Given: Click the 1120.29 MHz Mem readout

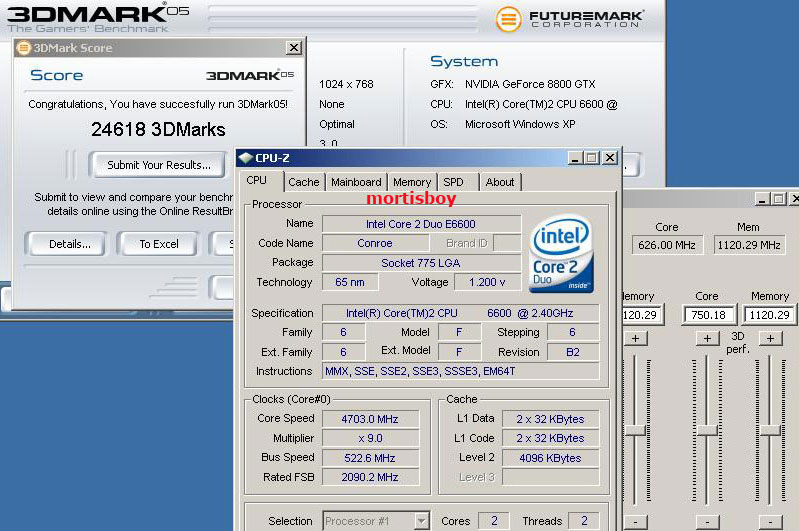Looking at the screenshot, I should [x=749, y=245].
